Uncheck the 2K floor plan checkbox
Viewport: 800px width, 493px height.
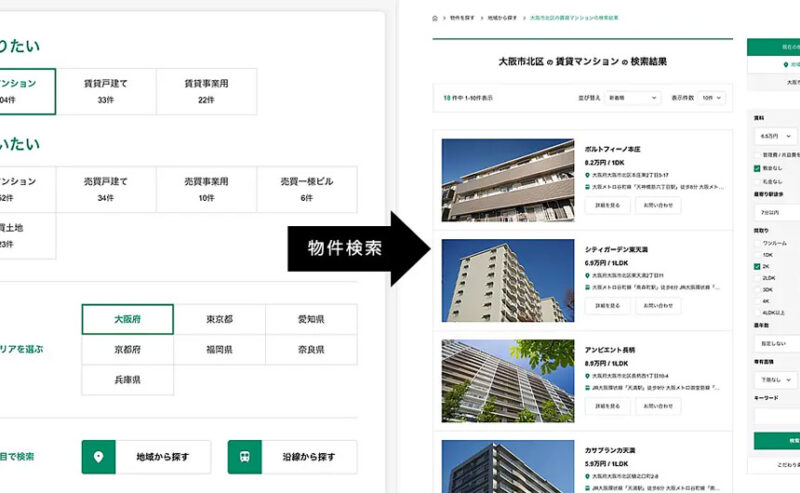click(x=757, y=267)
